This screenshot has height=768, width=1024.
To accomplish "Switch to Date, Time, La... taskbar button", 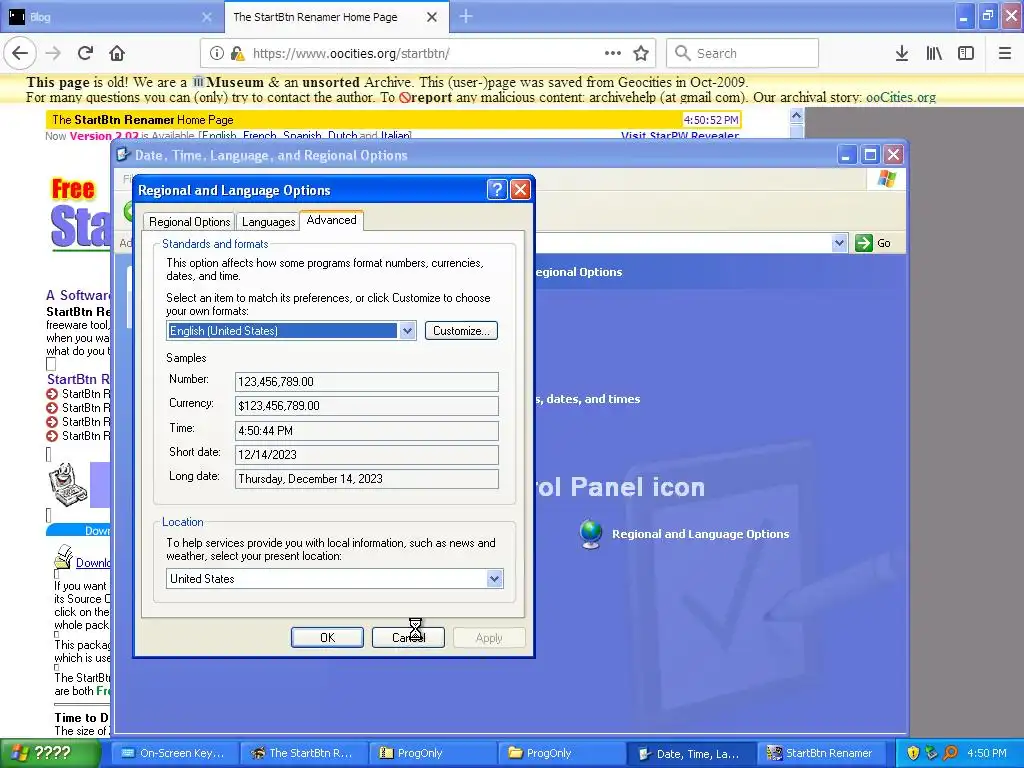I will tap(690, 753).
